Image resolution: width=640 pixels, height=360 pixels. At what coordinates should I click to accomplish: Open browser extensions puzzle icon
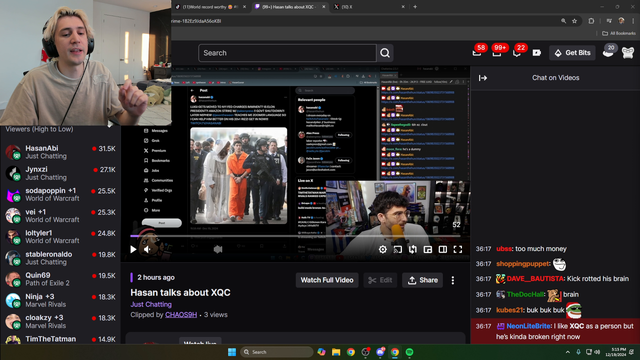[591, 21]
